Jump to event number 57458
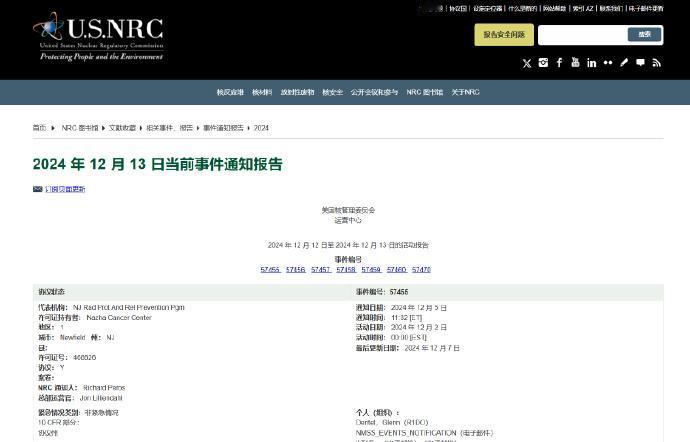The width and height of the screenshot is (690, 442). (346, 269)
